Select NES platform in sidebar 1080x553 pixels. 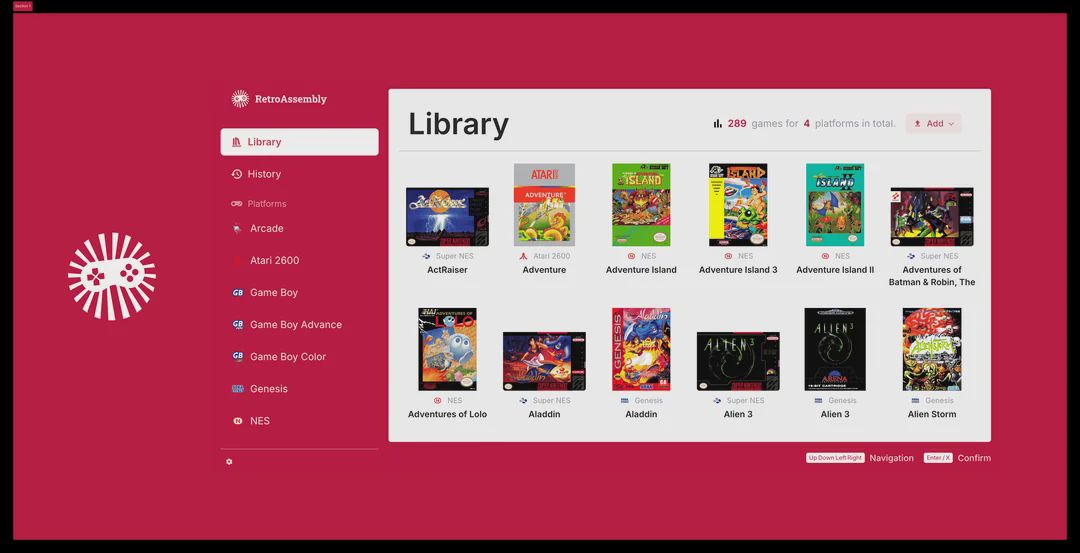pos(300,421)
